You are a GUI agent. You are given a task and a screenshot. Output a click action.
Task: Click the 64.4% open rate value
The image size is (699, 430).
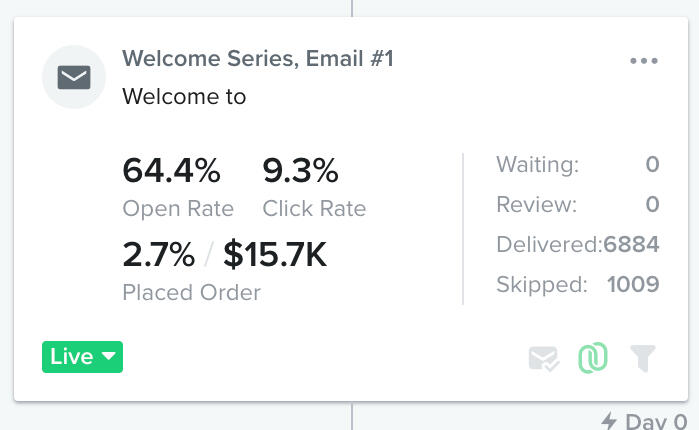[x=171, y=171]
